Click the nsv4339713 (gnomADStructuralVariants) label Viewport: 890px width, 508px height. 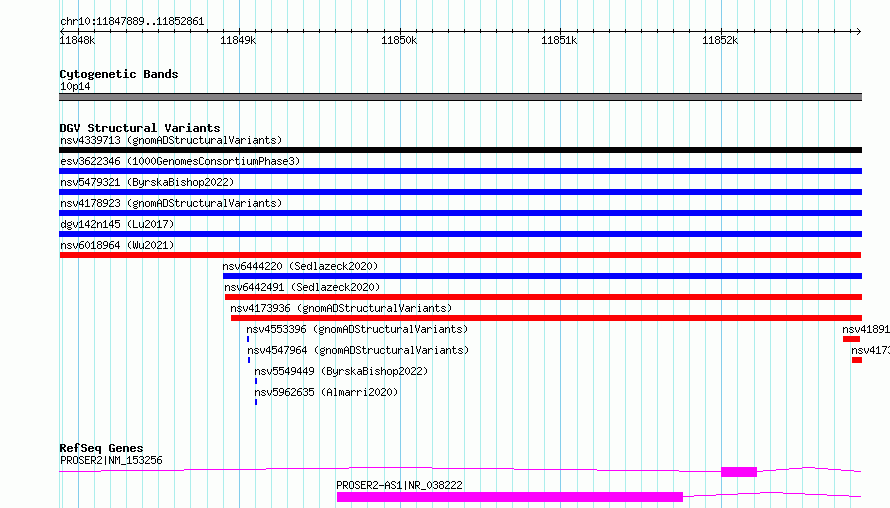171,140
